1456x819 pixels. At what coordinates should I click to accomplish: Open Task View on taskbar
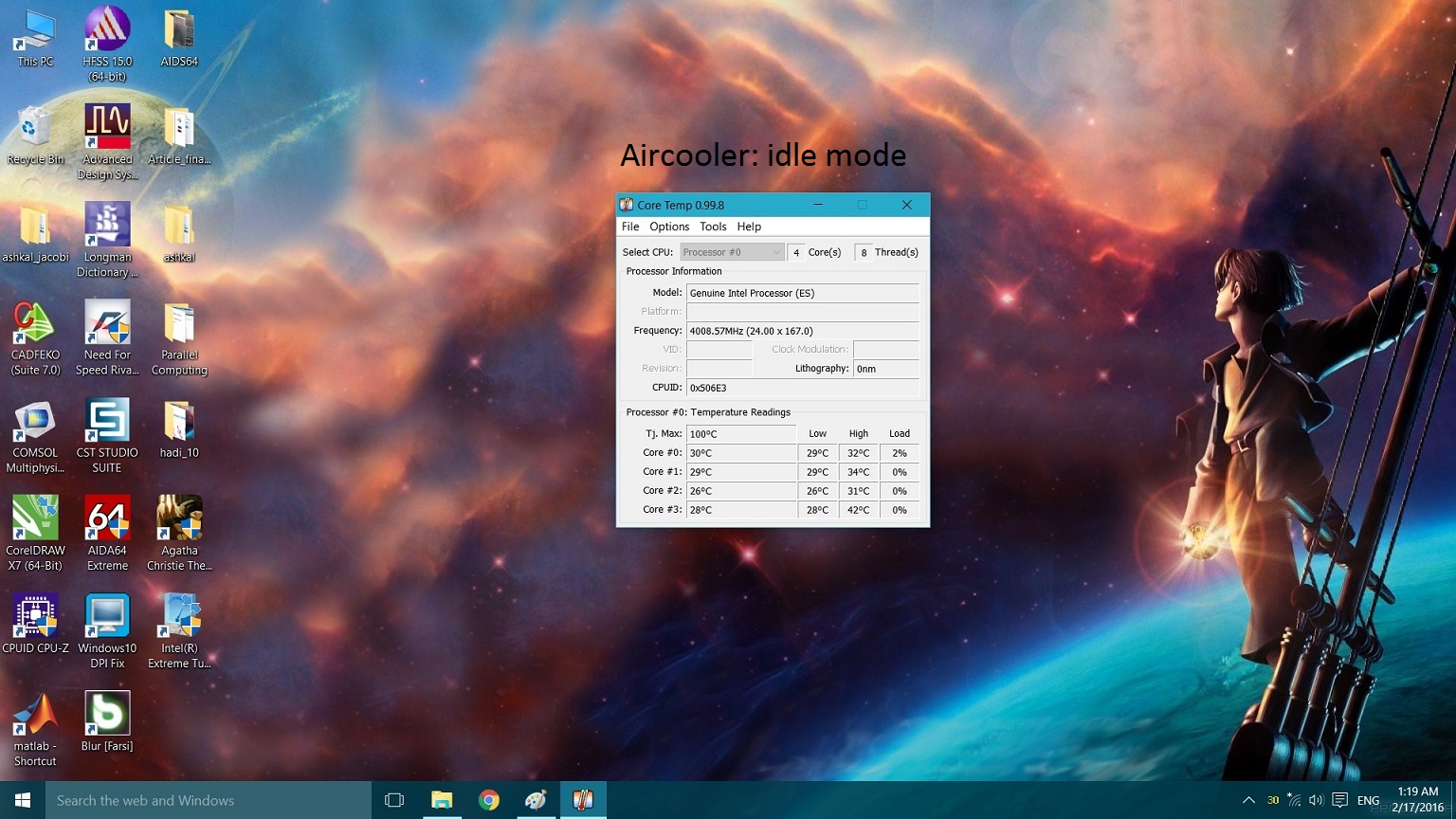(x=394, y=800)
